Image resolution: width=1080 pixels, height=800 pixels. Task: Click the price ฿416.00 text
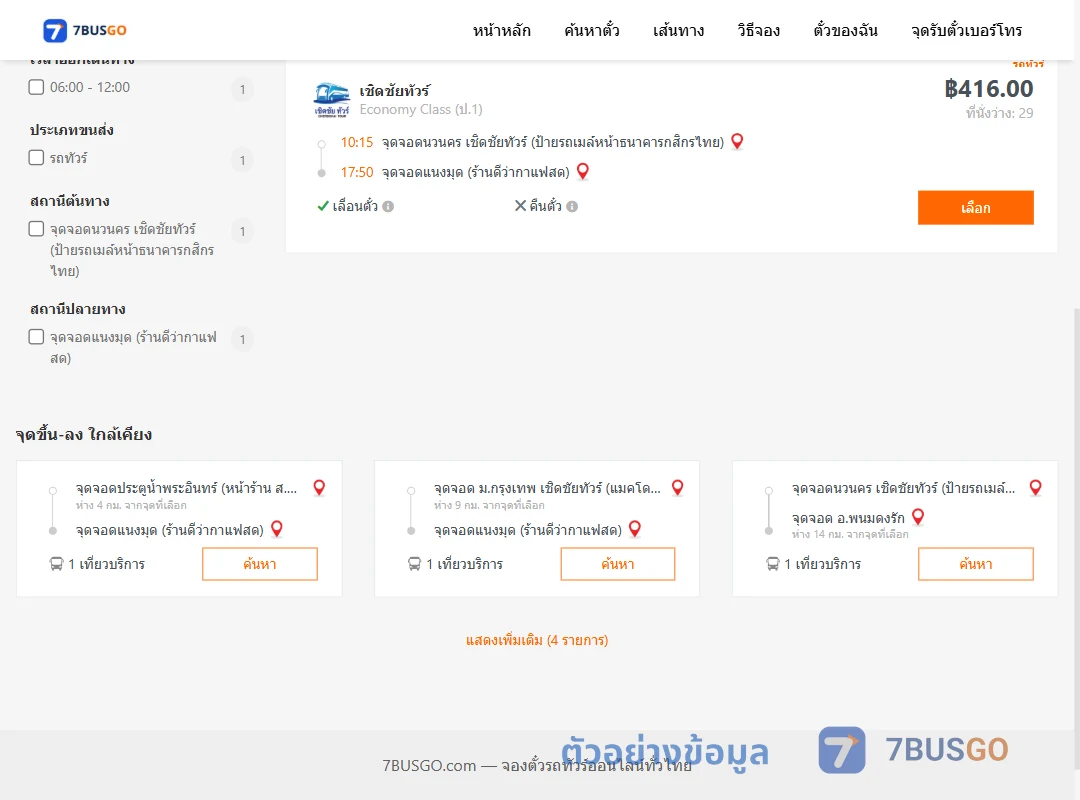(x=989, y=89)
